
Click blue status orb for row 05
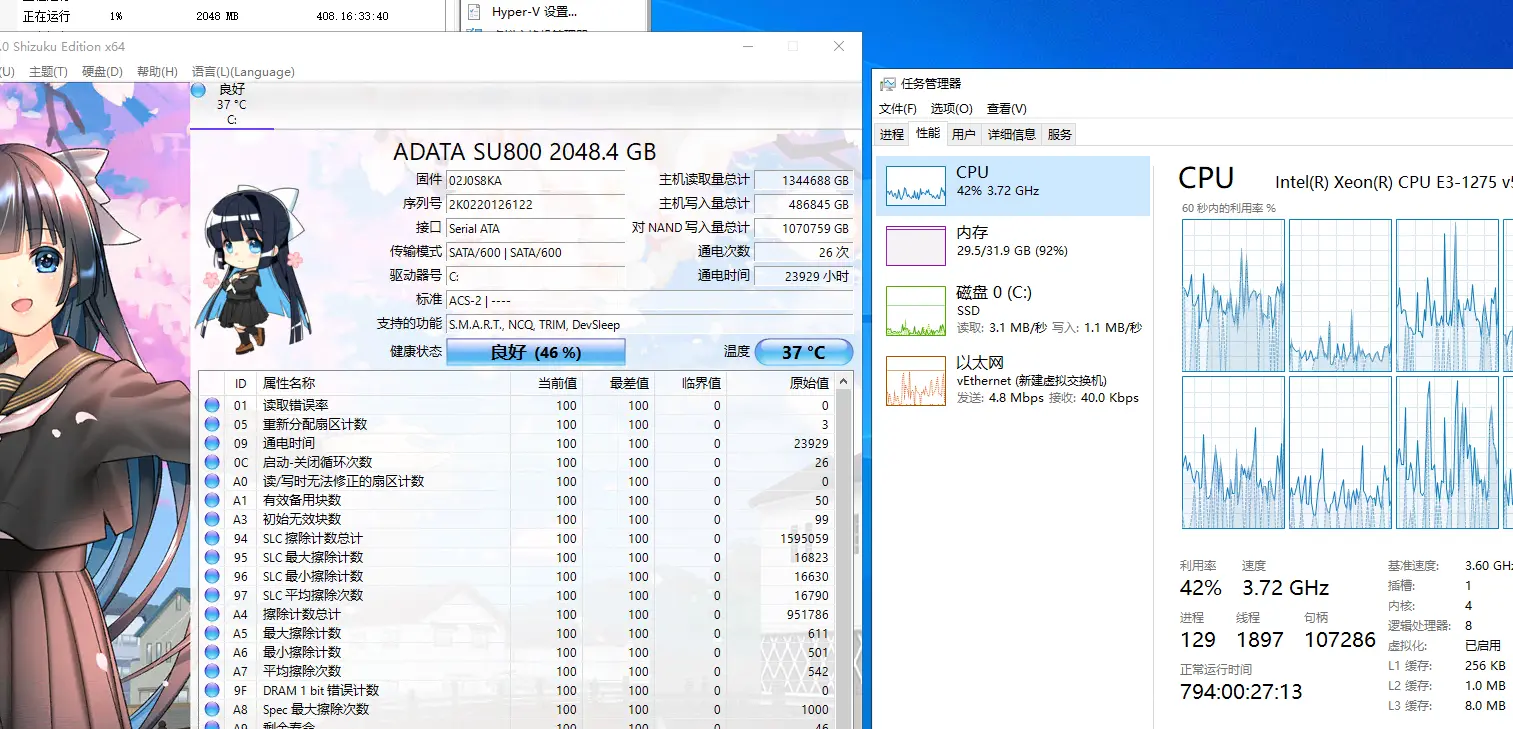[212, 424]
